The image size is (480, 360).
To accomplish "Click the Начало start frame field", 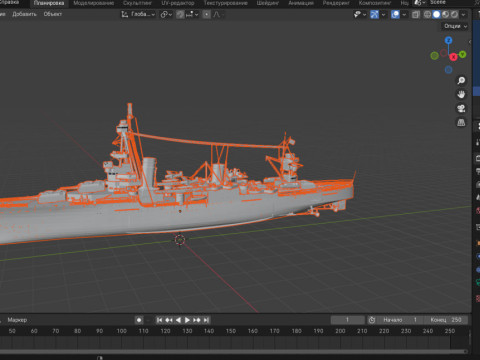I will [400, 320].
